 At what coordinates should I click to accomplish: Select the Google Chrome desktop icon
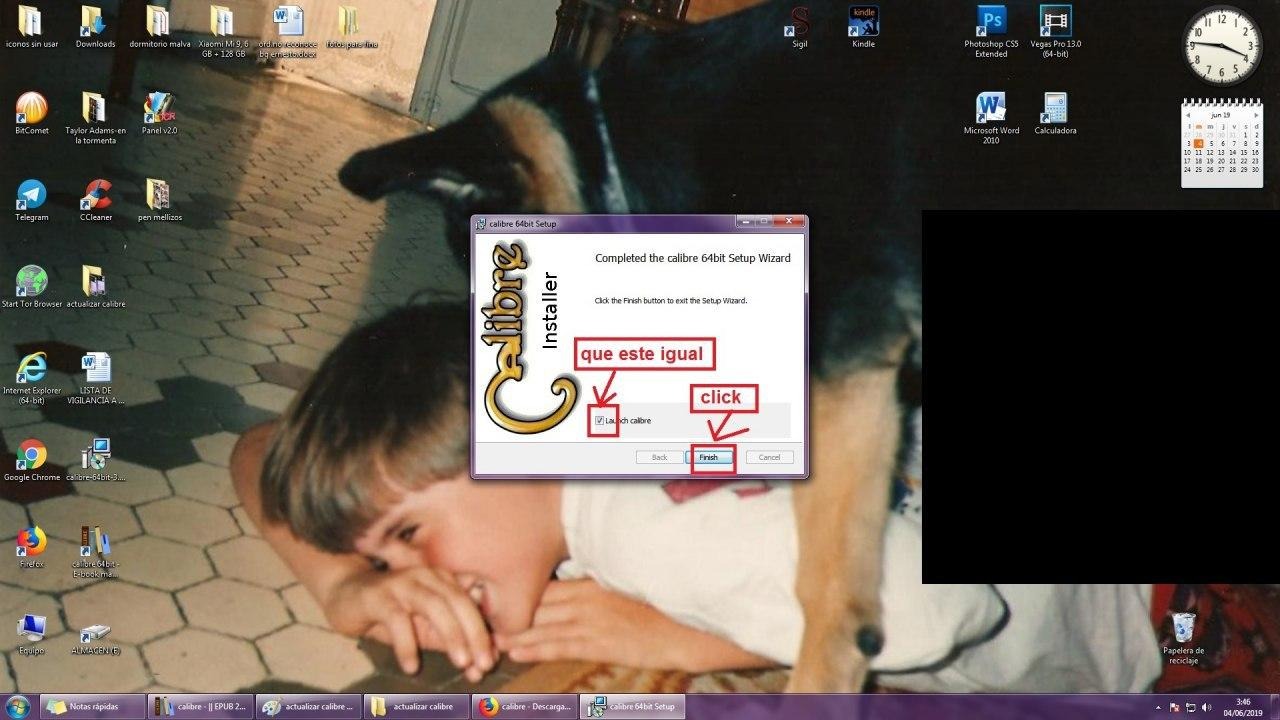(32, 460)
